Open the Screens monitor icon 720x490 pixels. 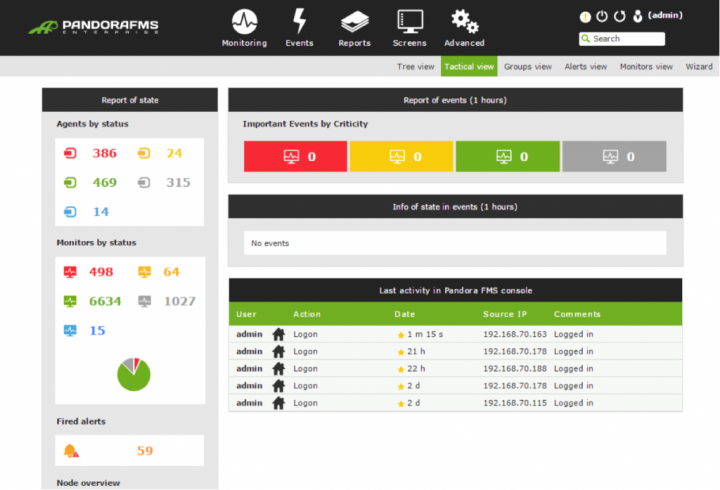tap(409, 22)
